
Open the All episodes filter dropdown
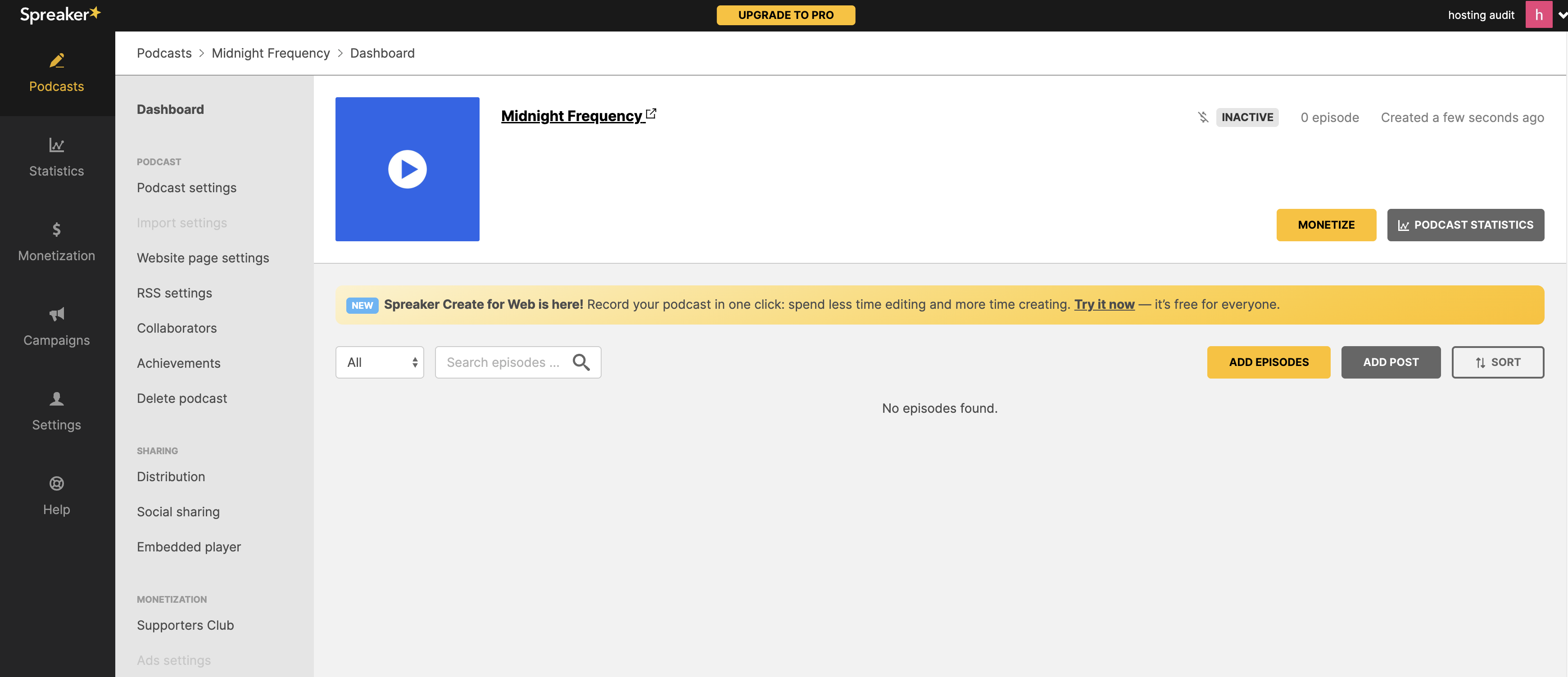pyautogui.click(x=379, y=362)
